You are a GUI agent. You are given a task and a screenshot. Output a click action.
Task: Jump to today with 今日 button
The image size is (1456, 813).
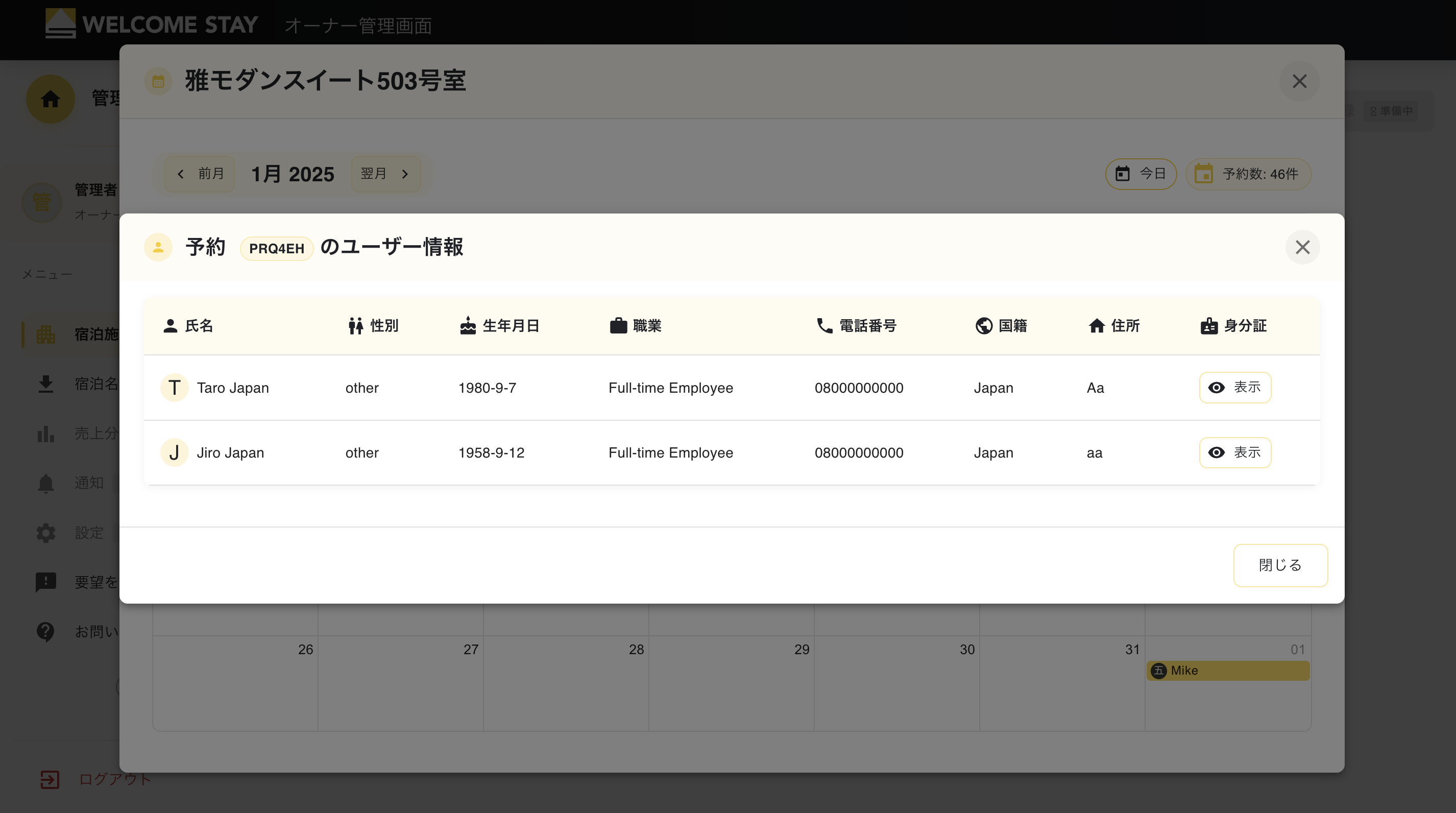click(x=1140, y=174)
